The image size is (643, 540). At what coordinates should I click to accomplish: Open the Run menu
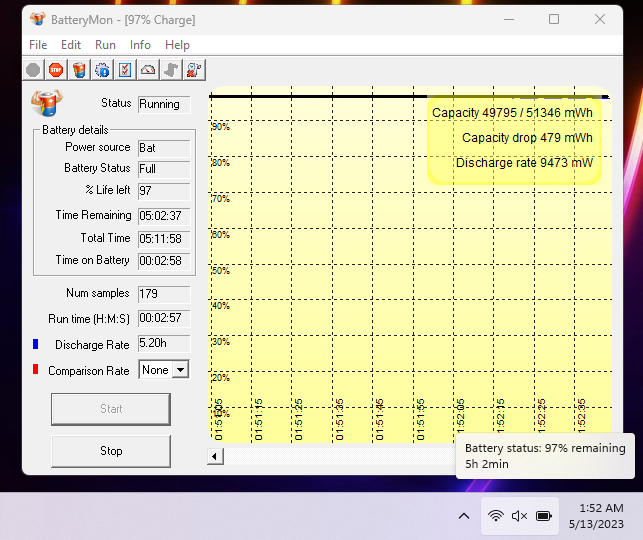105,45
